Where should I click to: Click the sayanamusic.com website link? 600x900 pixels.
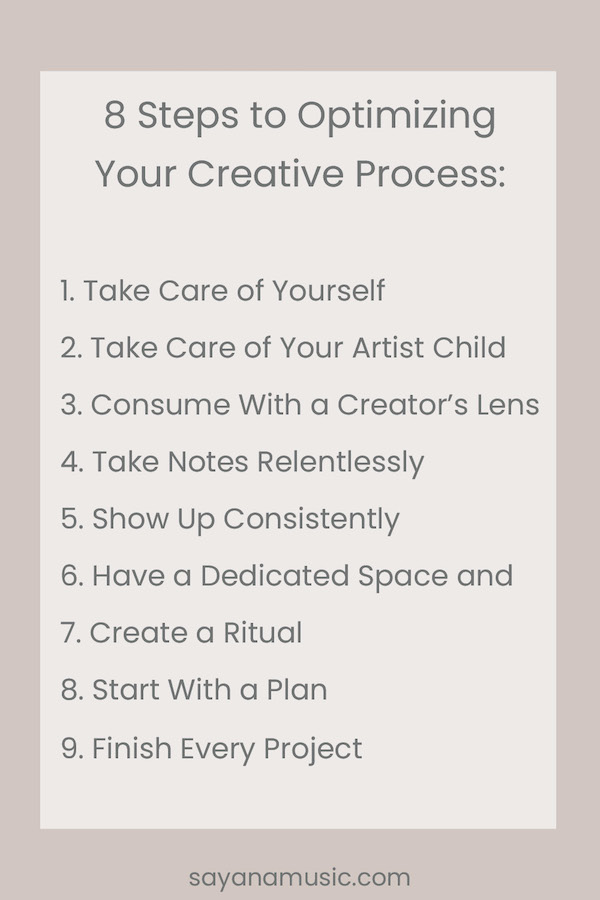coord(299,878)
